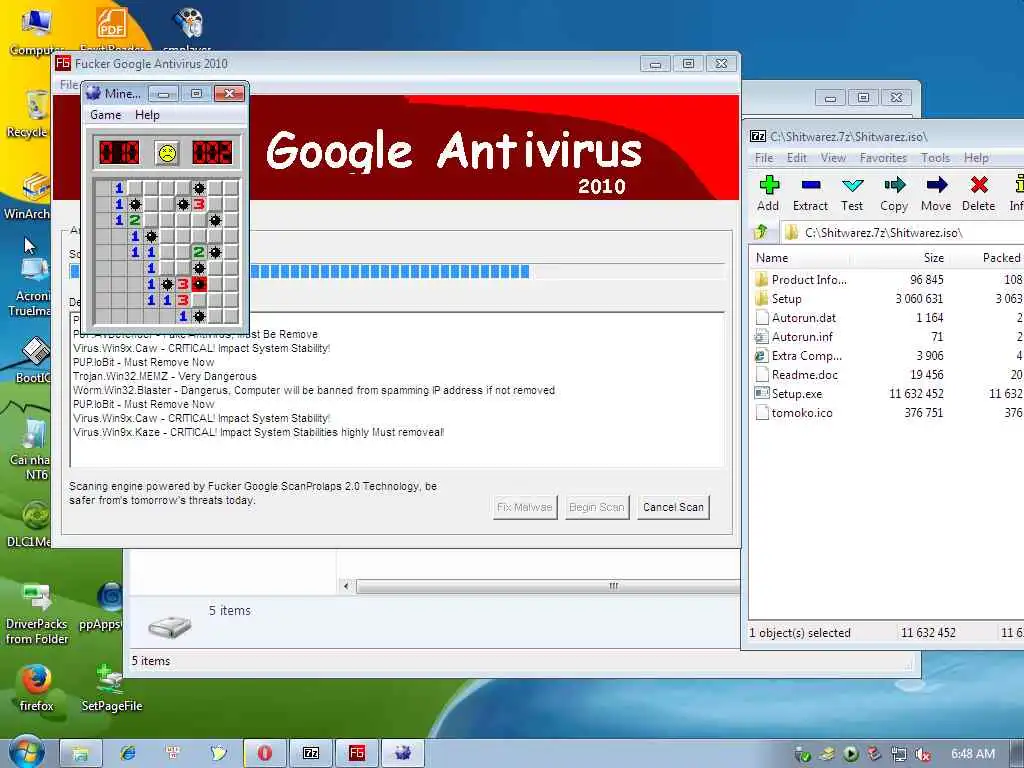Image resolution: width=1024 pixels, height=768 pixels.
Task: Click the Windows Start orb
Action: point(26,753)
